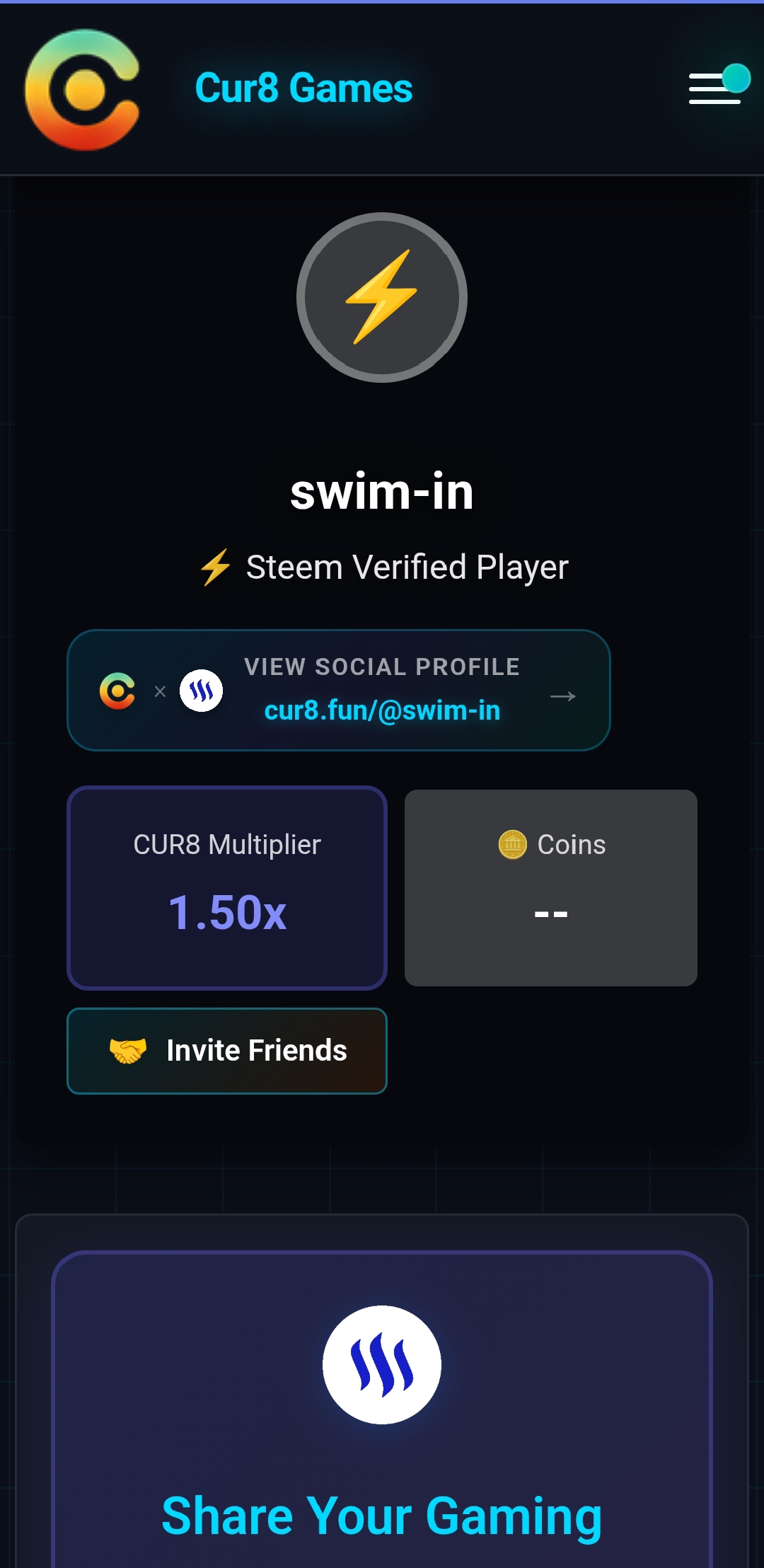Click the gold coin icon

pyautogui.click(x=513, y=844)
